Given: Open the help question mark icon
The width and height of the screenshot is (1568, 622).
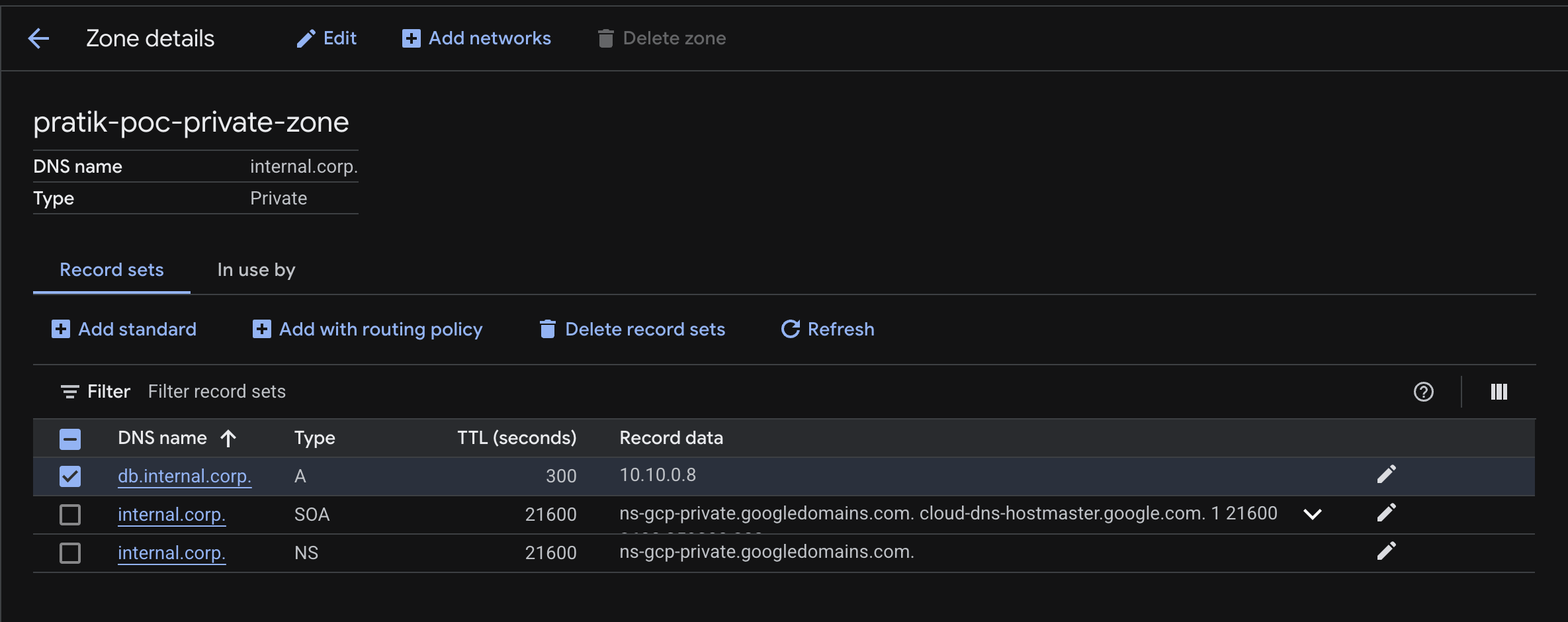Looking at the screenshot, I should 1423,392.
